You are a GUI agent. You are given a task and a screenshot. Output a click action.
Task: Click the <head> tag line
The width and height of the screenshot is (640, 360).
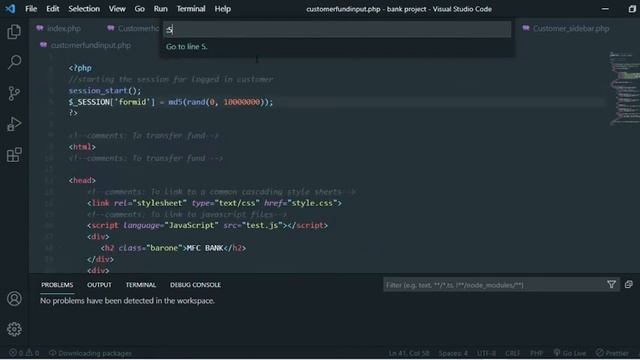point(82,180)
